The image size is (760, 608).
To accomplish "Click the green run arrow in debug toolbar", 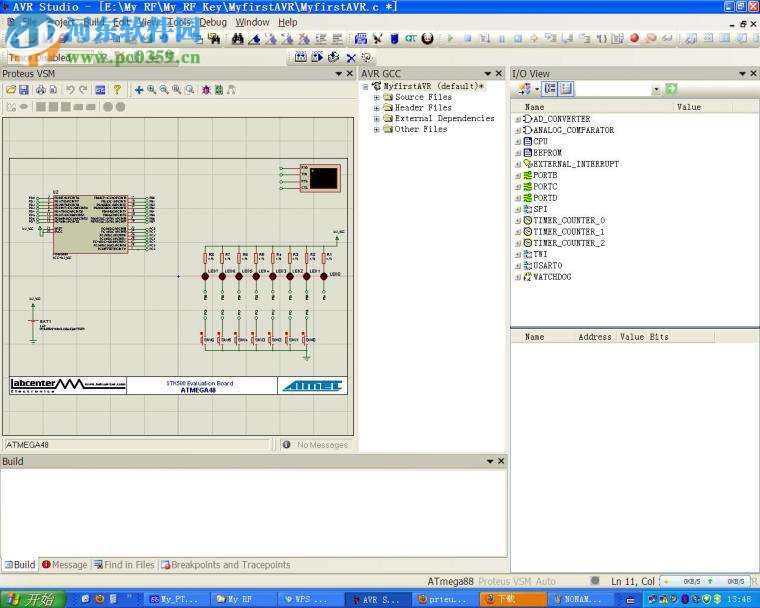I will pos(450,38).
